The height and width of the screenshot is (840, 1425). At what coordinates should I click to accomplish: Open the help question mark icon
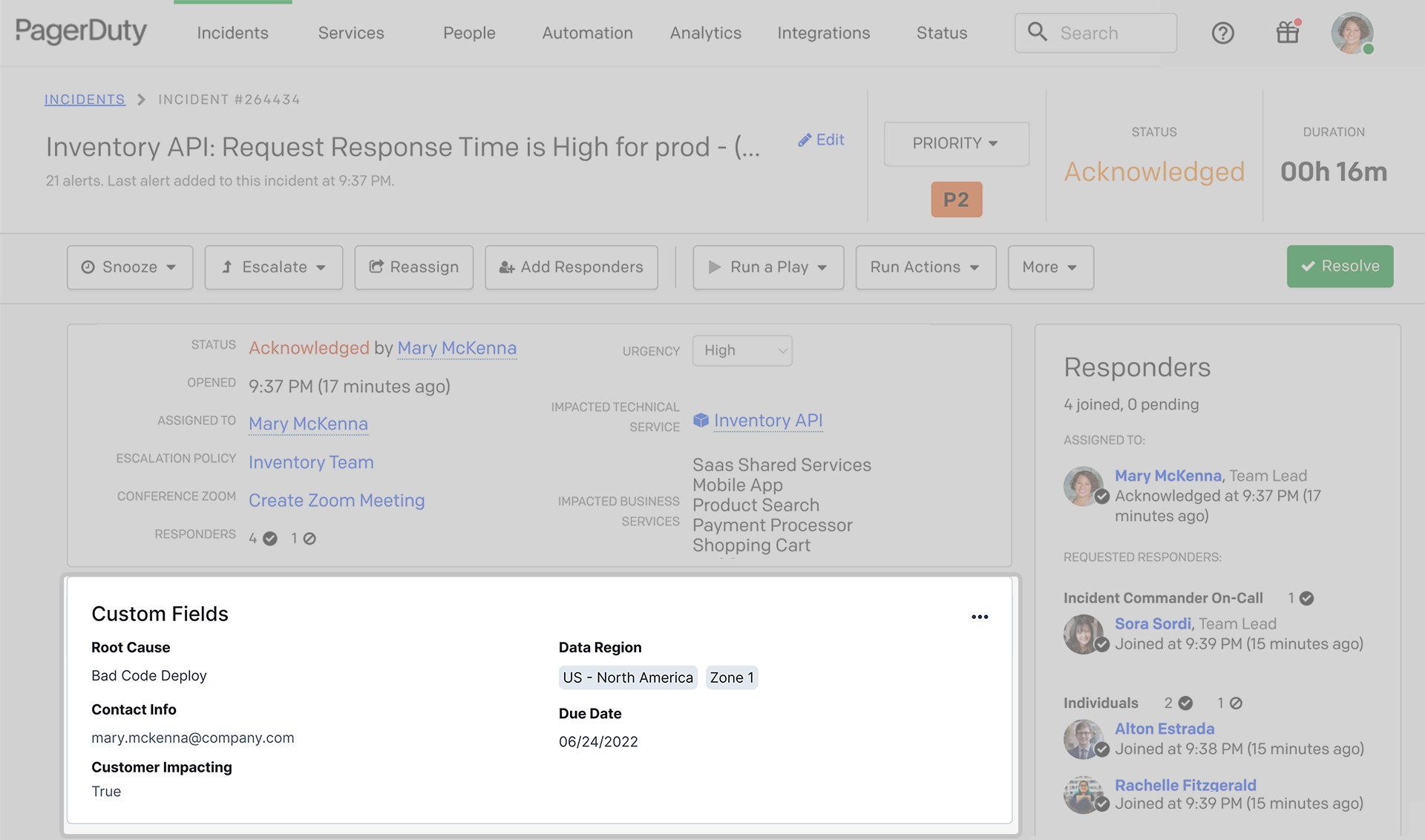pos(1222,33)
